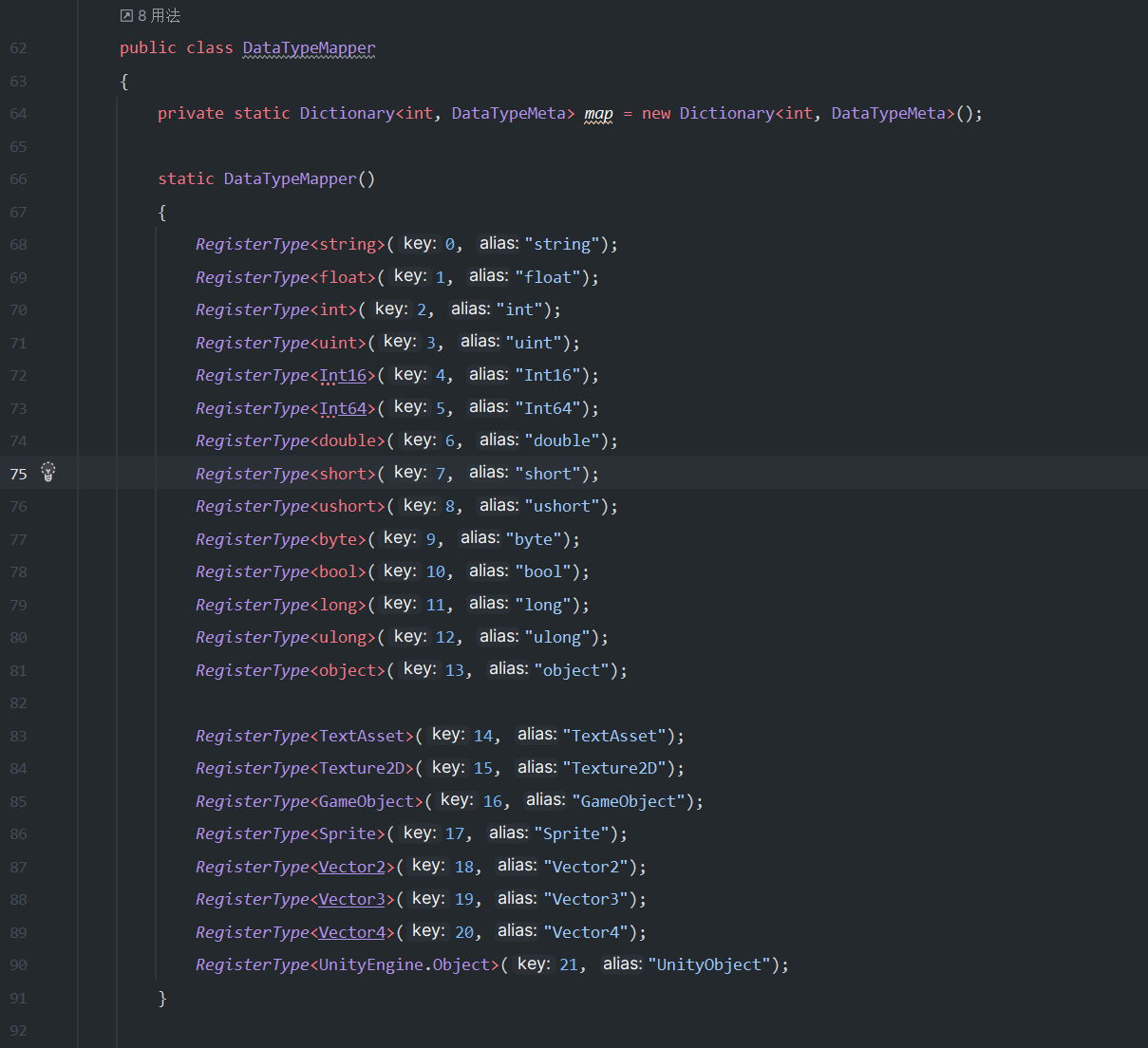Image resolution: width=1148 pixels, height=1048 pixels.
Task: Click the "Texture2D" alias string
Action: point(614,768)
